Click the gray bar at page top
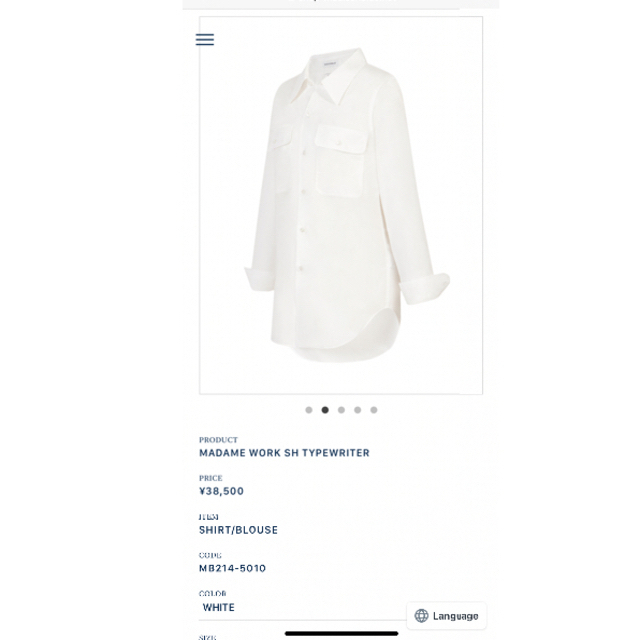The height and width of the screenshot is (640, 640). [x=341, y=4]
